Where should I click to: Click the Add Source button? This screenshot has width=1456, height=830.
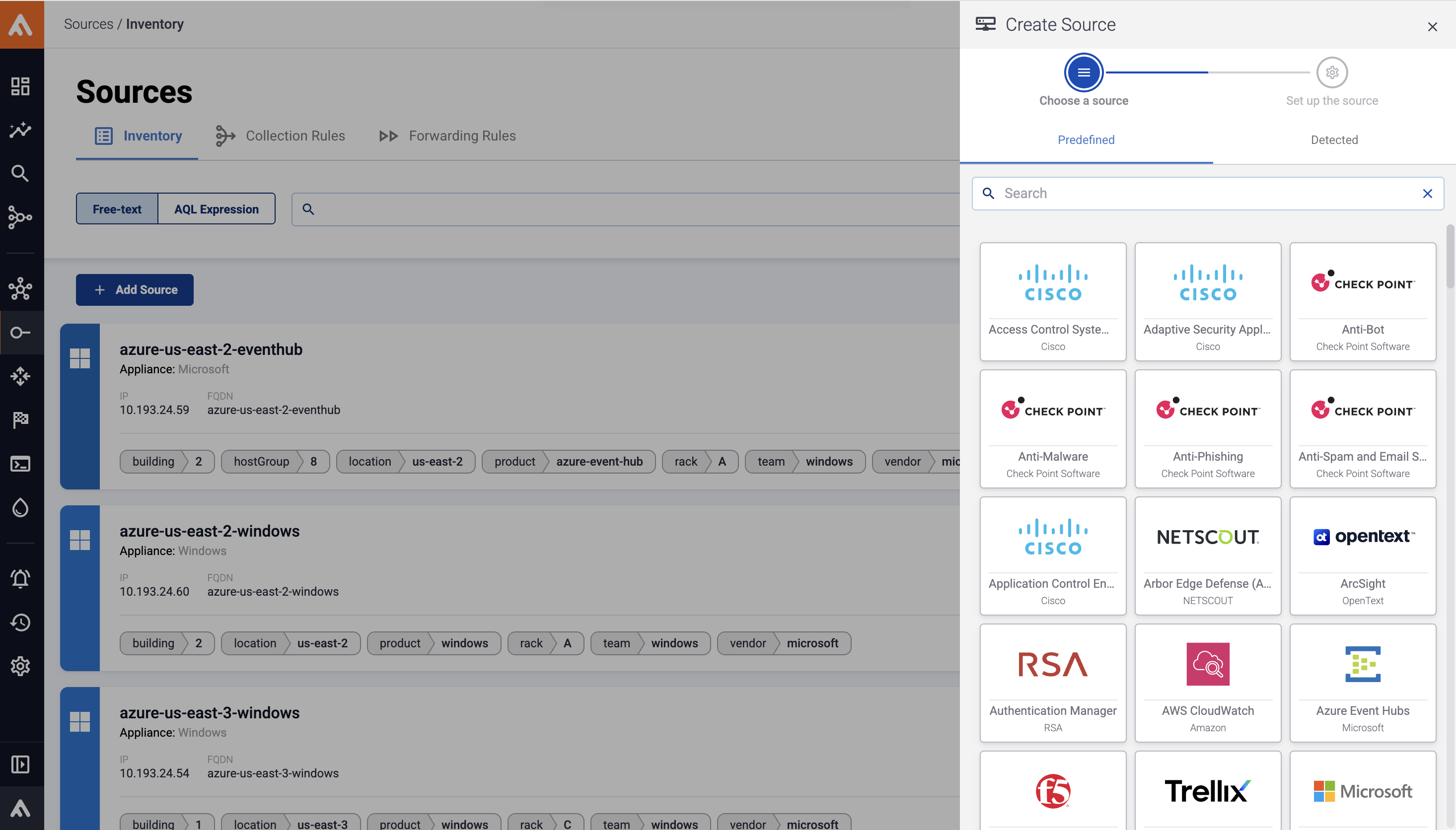(135, 289)
